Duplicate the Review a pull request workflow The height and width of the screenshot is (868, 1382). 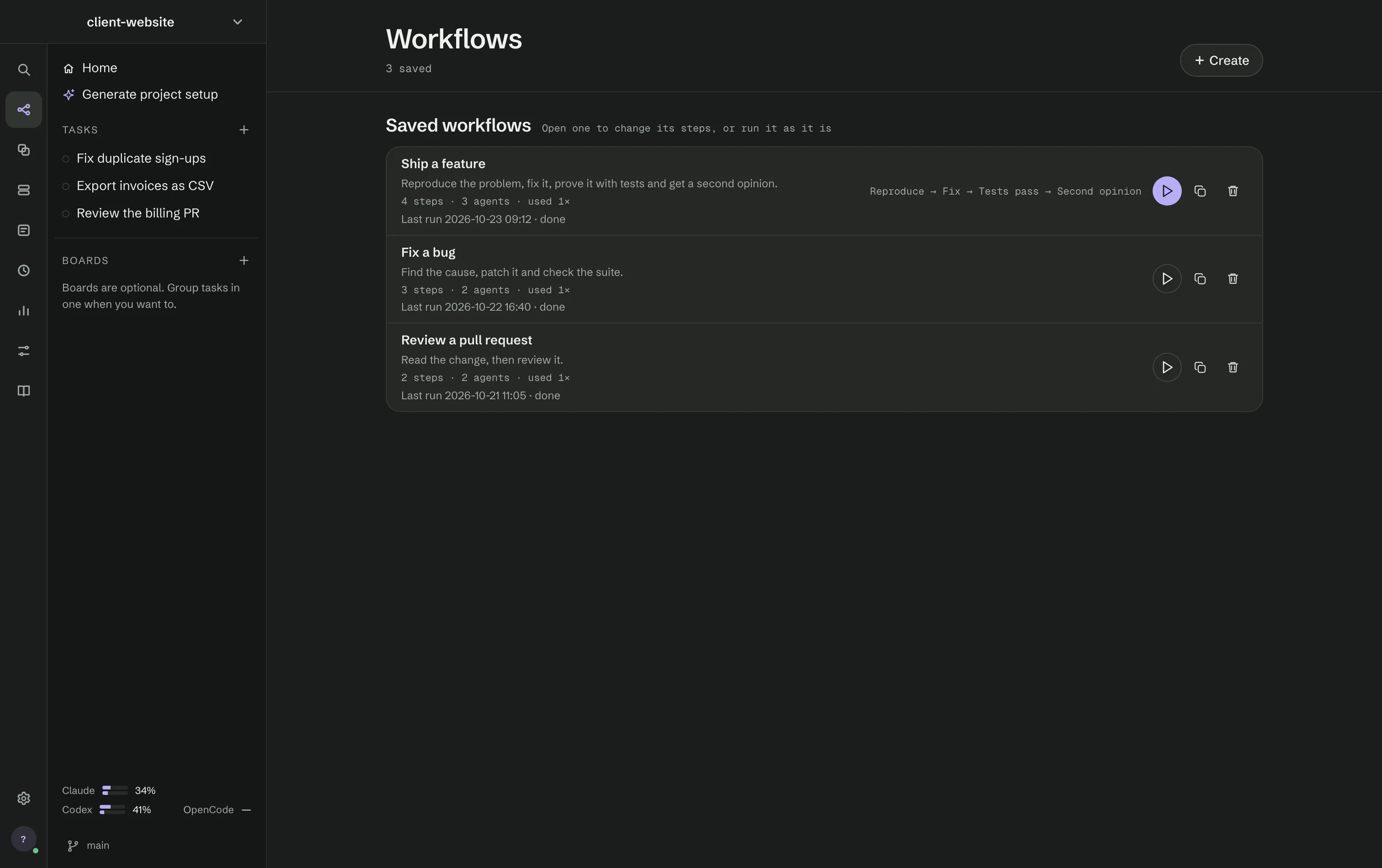point(1200,367)
